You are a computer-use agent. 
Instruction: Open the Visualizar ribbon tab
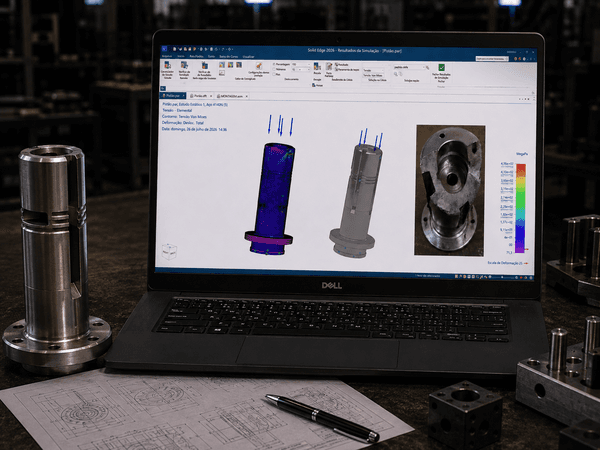point(248,57)
